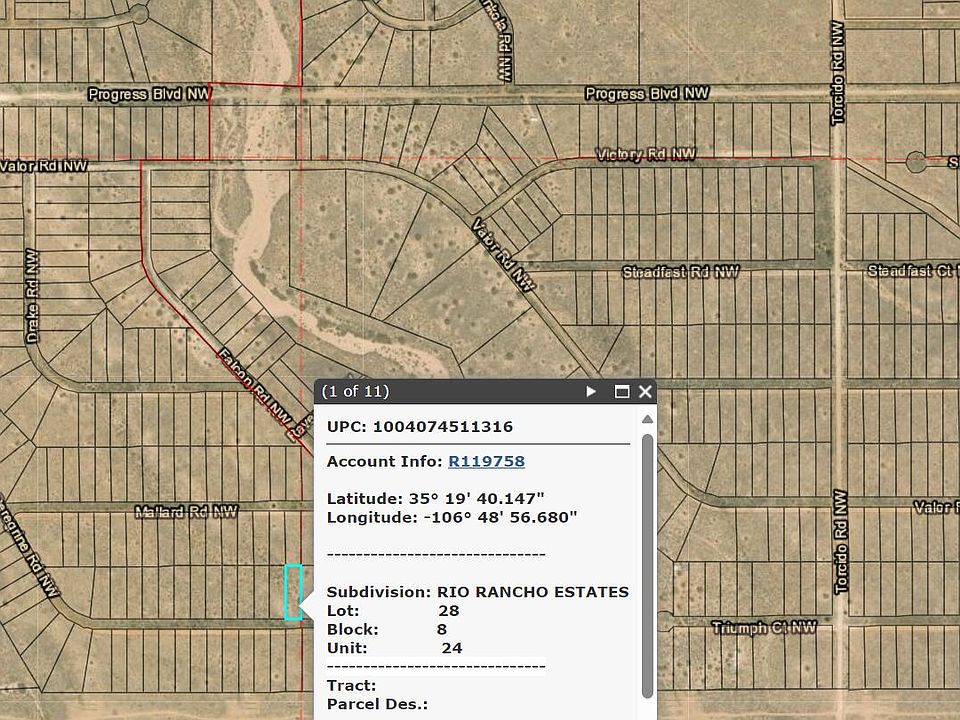Click the Steadfast Ct NW label
Viewport: 960px width, 720px height.
point(912,271)
